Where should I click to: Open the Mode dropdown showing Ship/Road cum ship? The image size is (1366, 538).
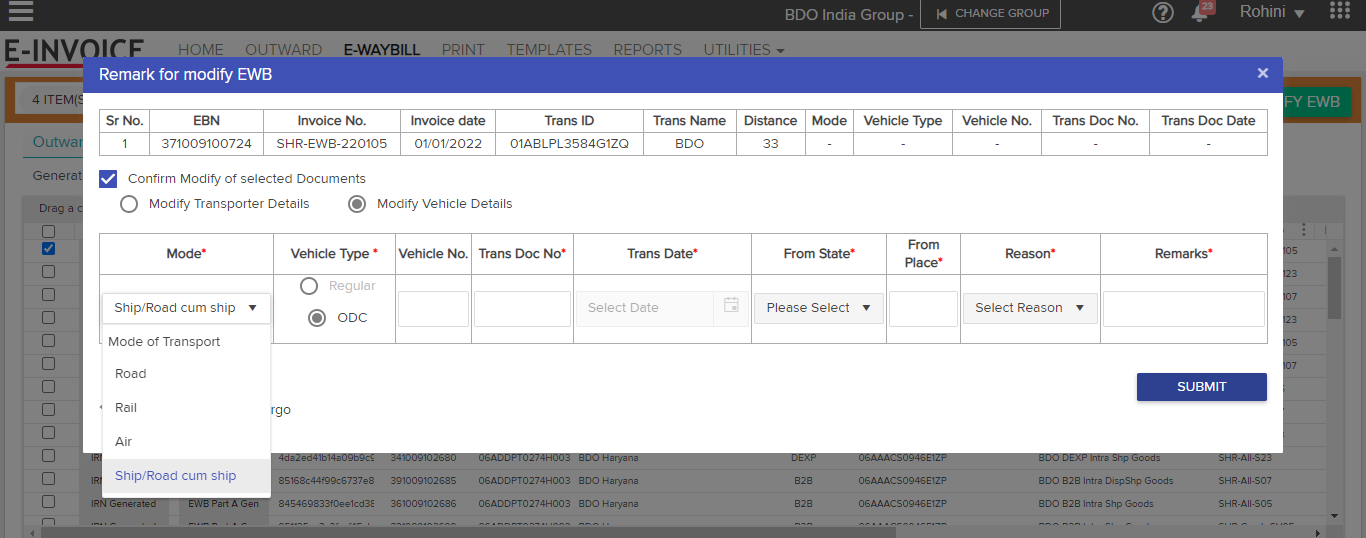(x=186, y=308)
